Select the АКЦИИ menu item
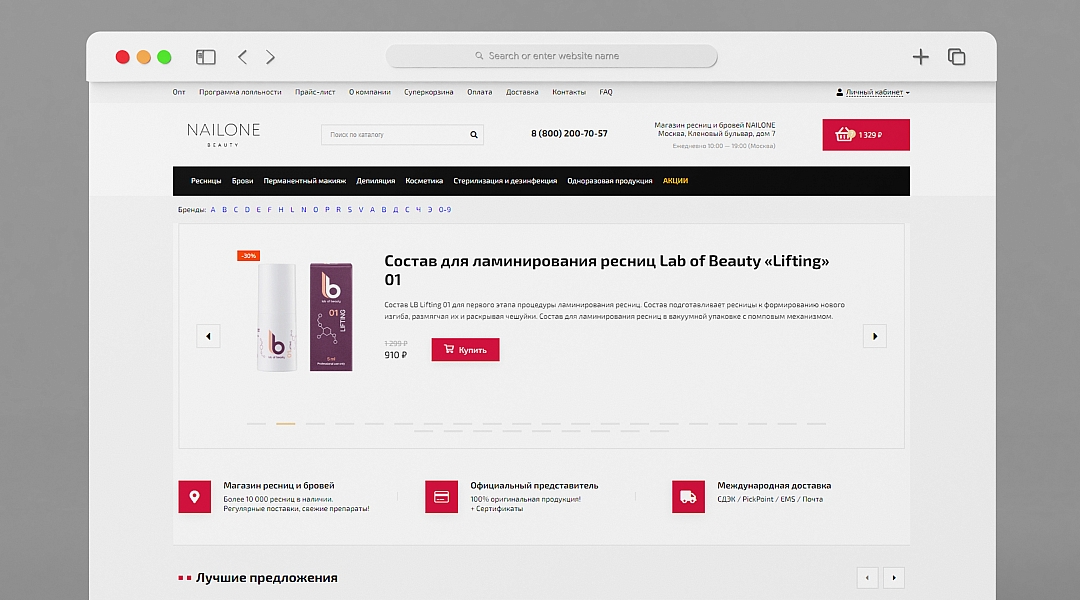This screenshot has height=600, width=1080. click(x=675, y=181)
